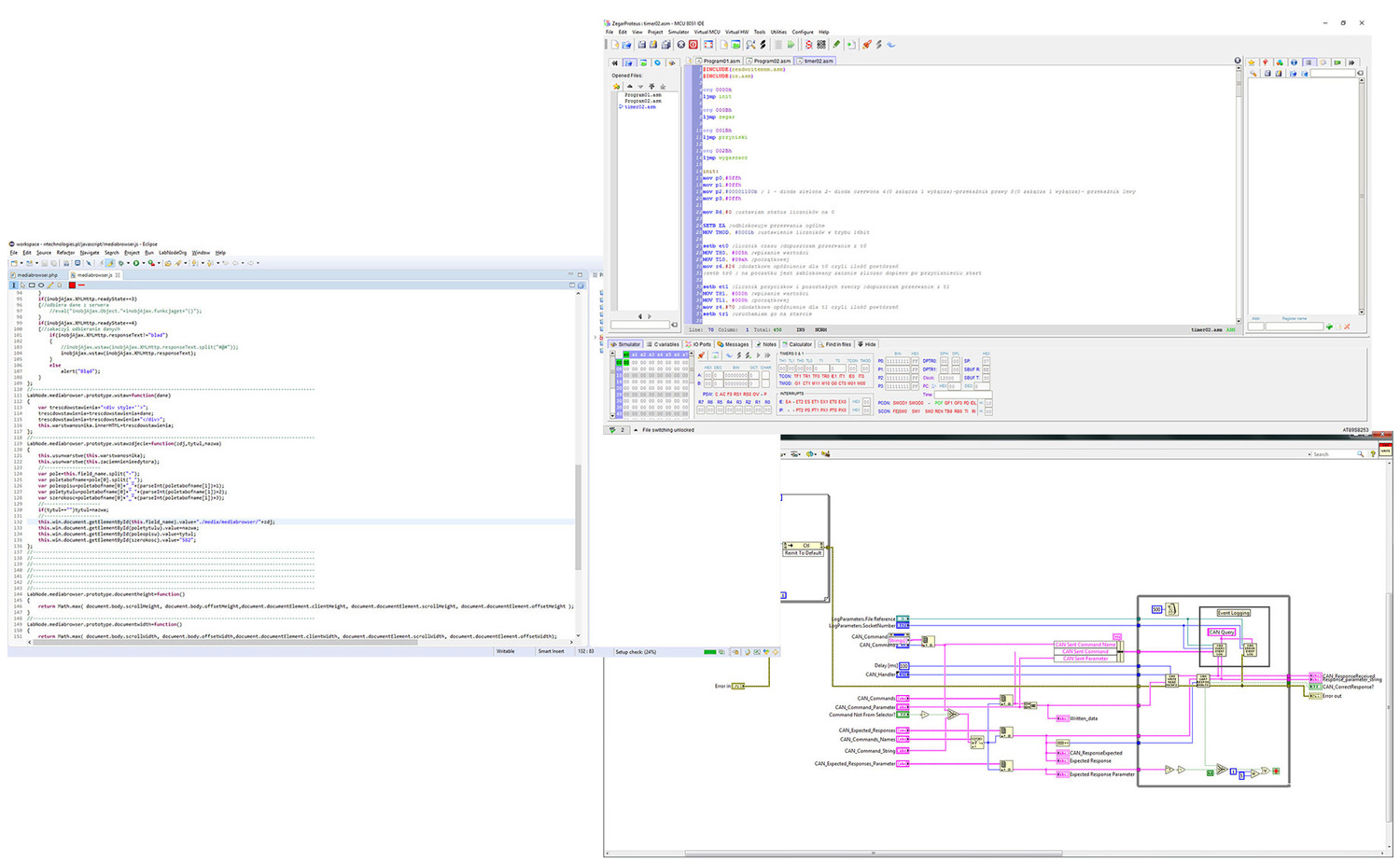Select Program02.asm in Opened Files list
1400x862 pixels.
(x=643, y=101)
